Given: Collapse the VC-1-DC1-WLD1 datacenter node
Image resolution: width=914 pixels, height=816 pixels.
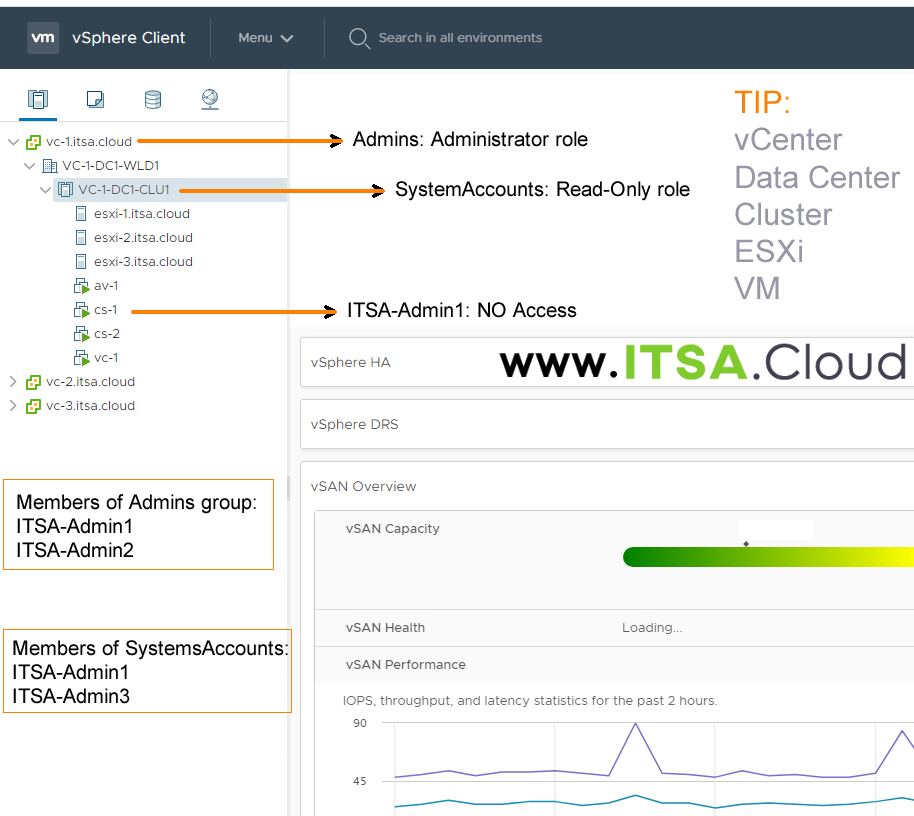Looking at the screenshot, I should pyautogui.click(x=30, y=166).
